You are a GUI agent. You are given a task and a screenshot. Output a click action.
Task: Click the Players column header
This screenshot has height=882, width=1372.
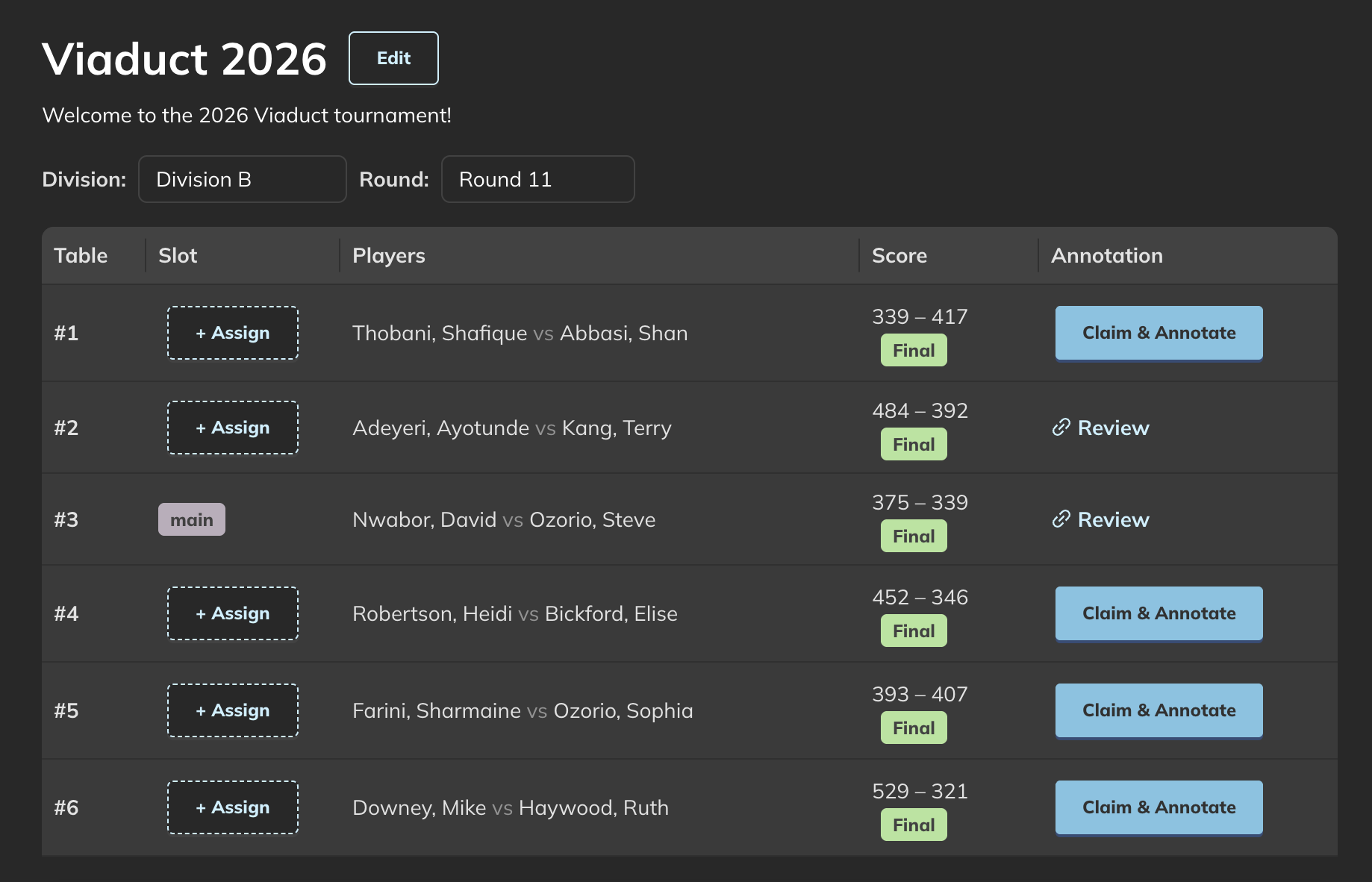point(388,255)
